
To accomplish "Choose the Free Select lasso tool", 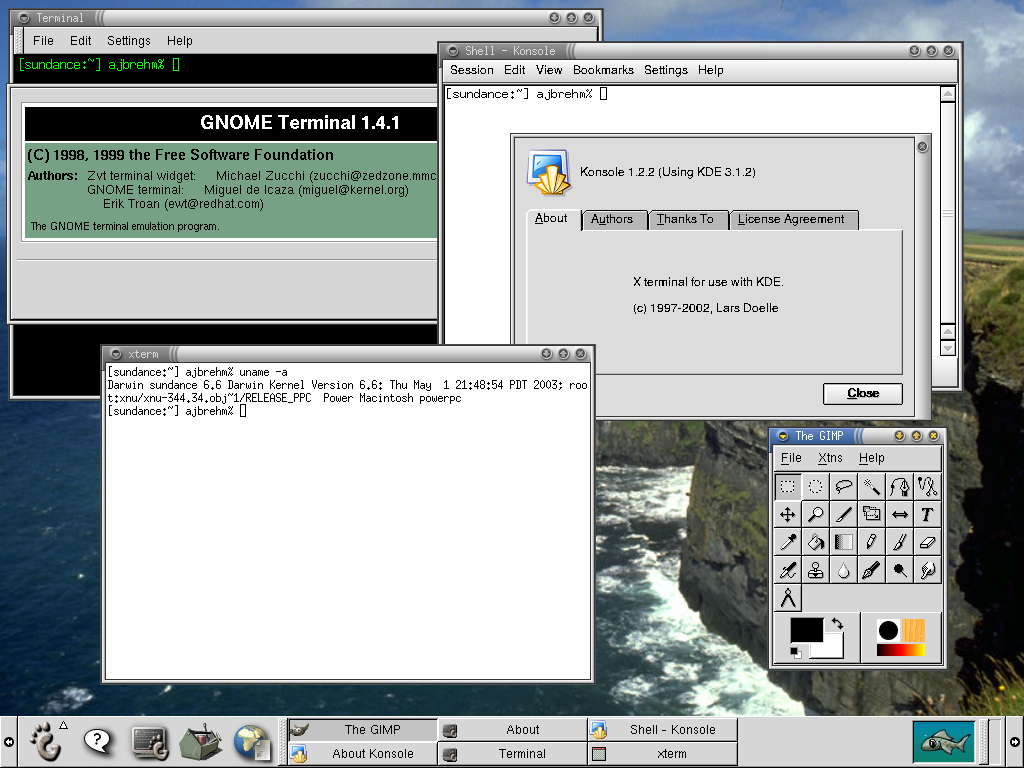I will [x=844, y=487].
